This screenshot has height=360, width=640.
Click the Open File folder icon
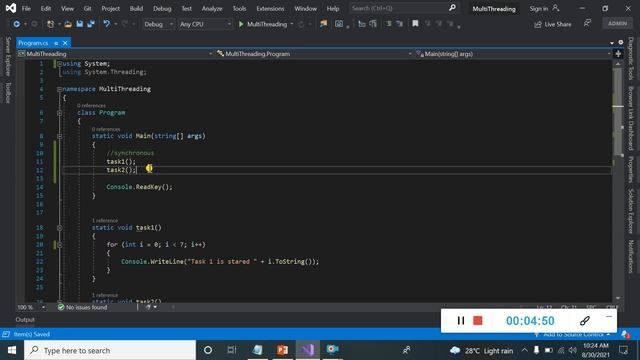point(68,24)
